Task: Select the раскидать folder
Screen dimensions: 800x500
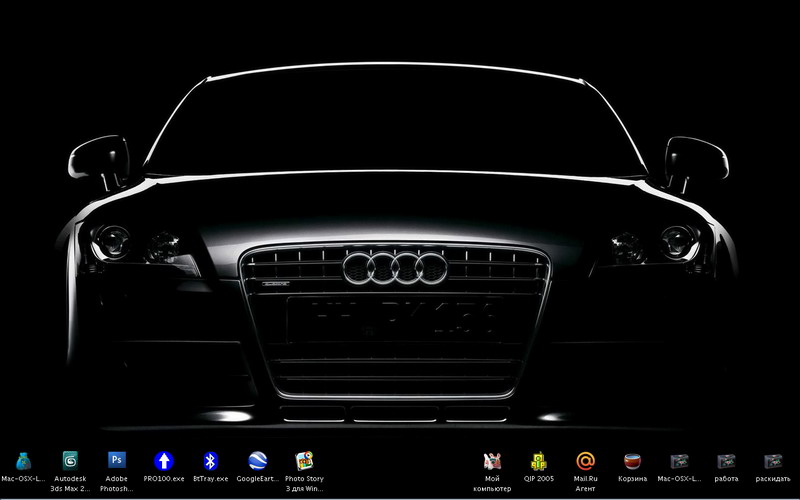Action: [x=772, y=461]
